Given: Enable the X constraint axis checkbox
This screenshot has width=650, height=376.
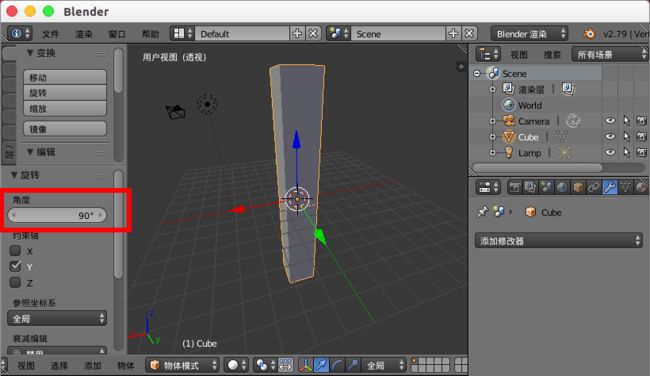Looking at the screenshot, I should pyautogui.click(x=15, y=250).
